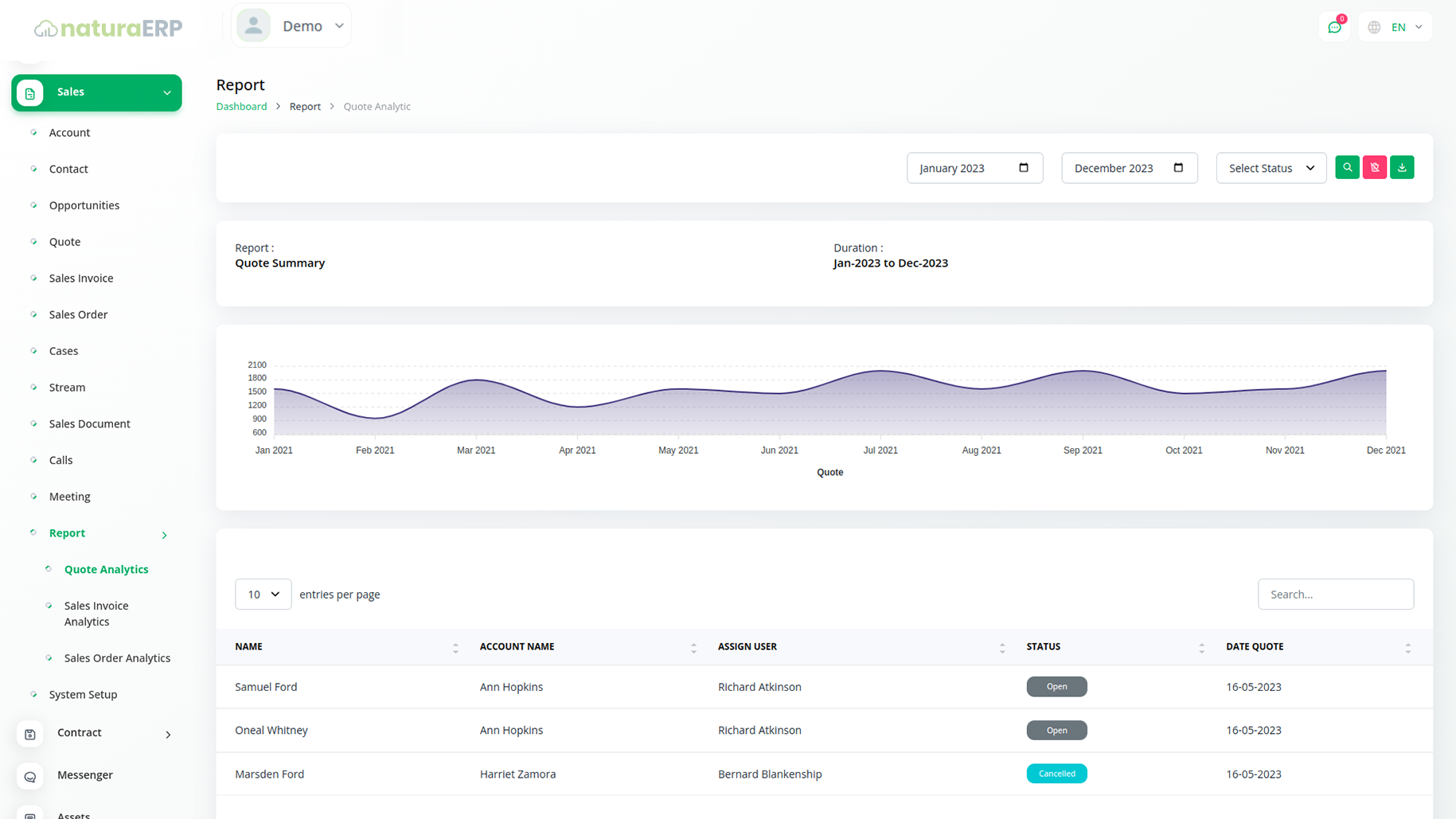Open Cases in the sidebar
The image size is (1456, 819).
coord(64,351)
